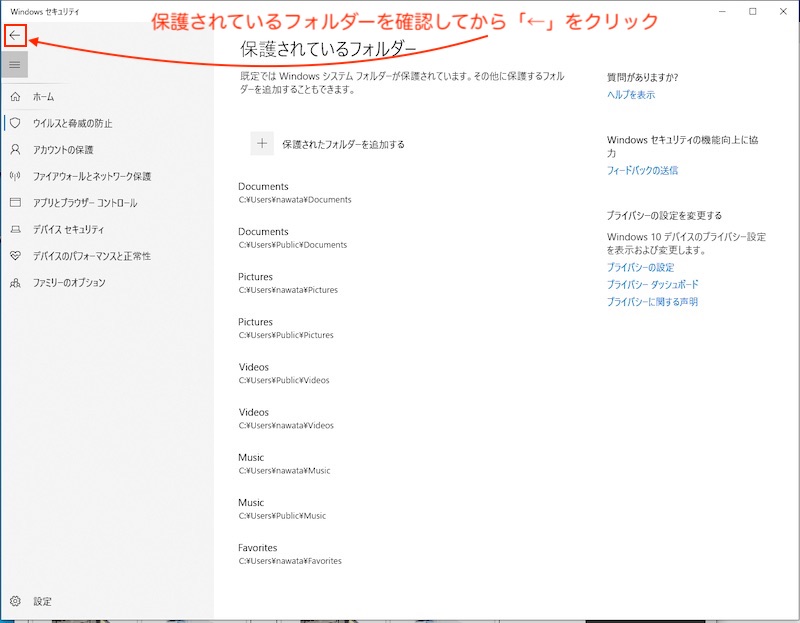800x623 pixels.
Task: Open ホーム in the sidebar
Action: (x=43, y=96)
